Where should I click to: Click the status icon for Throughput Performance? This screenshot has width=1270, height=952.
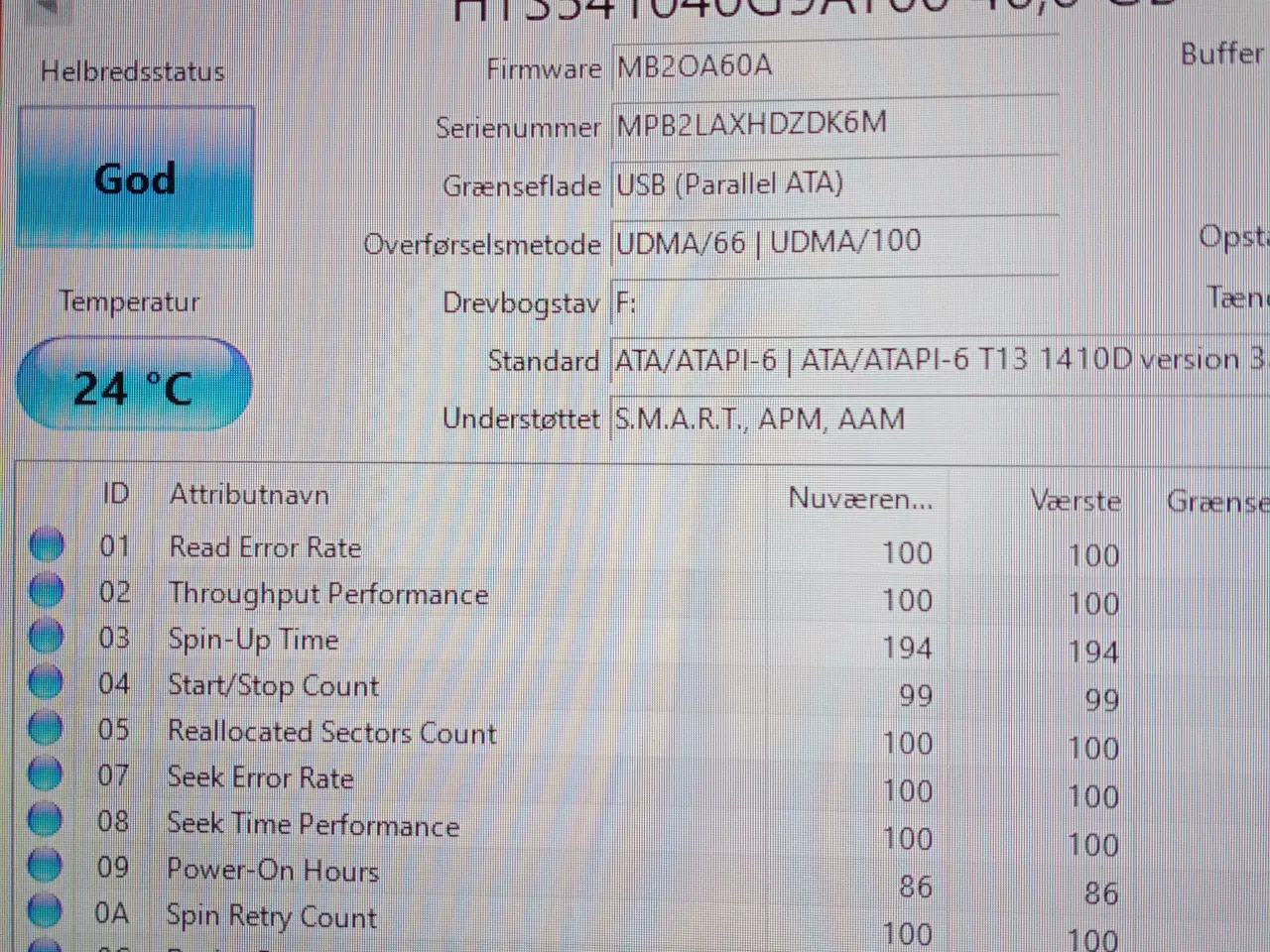click(x=46, y=591)
